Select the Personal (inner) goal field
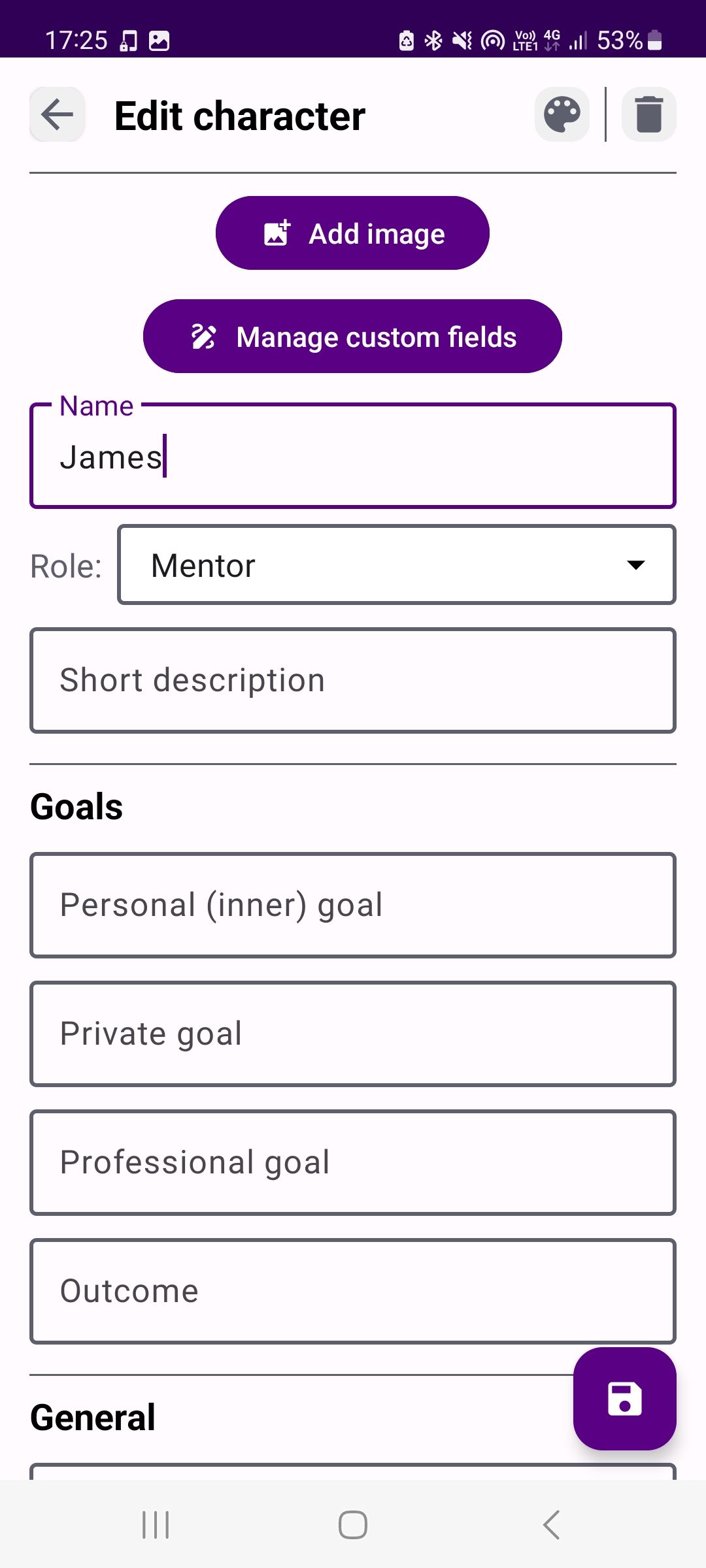The image size is (706, 1568). point(352,905)
